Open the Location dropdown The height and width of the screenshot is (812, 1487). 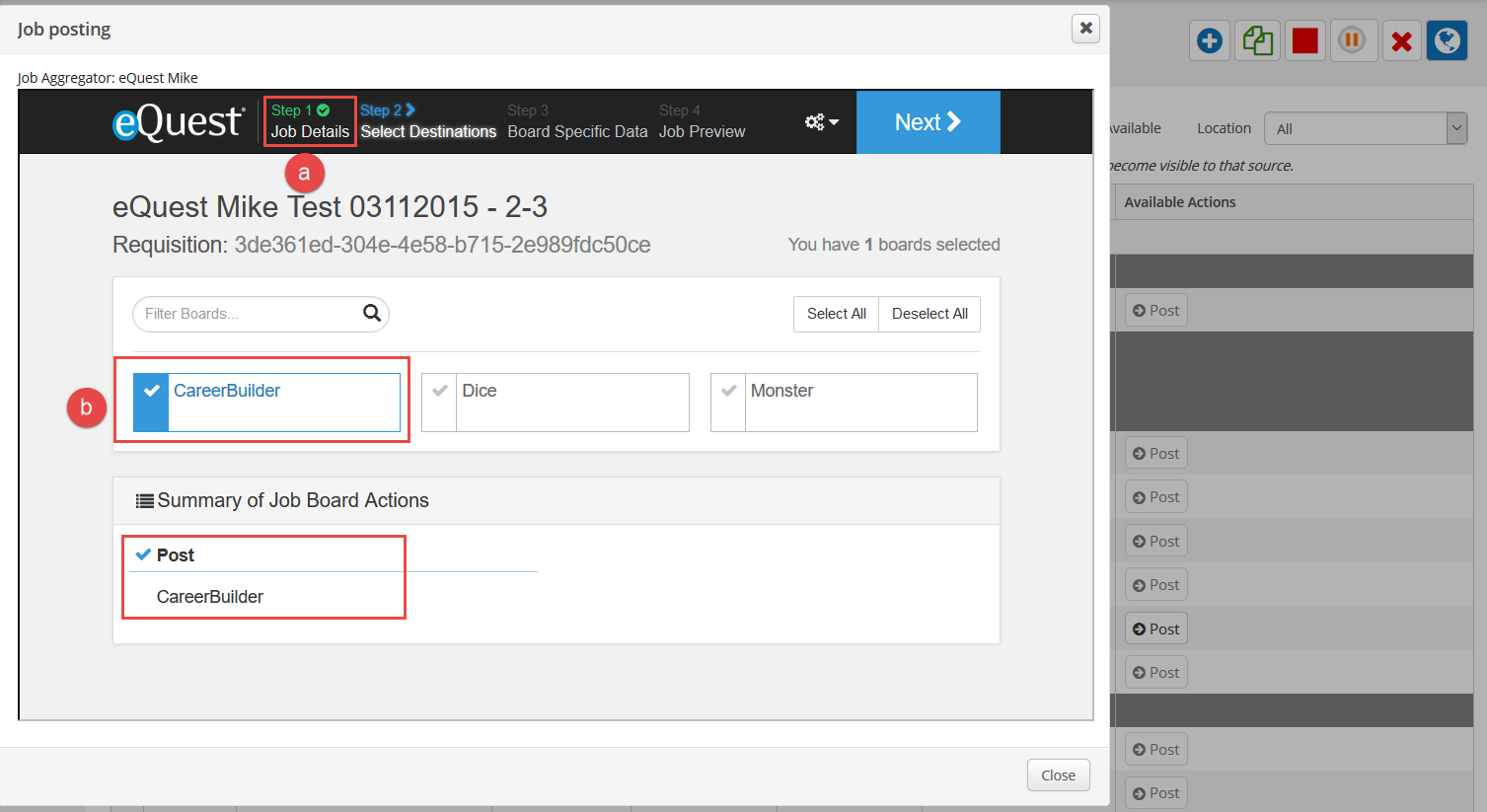coord(1366,128)
